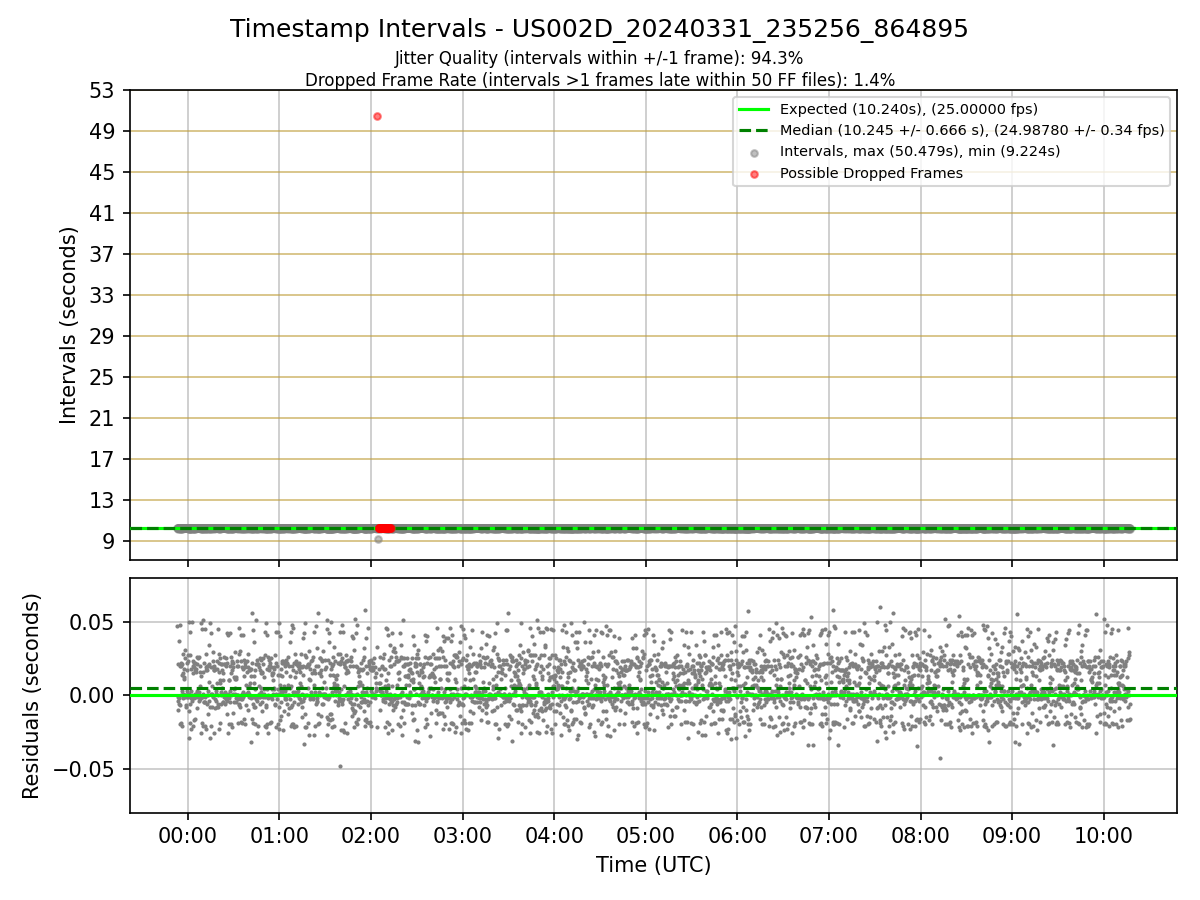Click the lowest residual outlier point near 01:40

click(x=340, y=766)
